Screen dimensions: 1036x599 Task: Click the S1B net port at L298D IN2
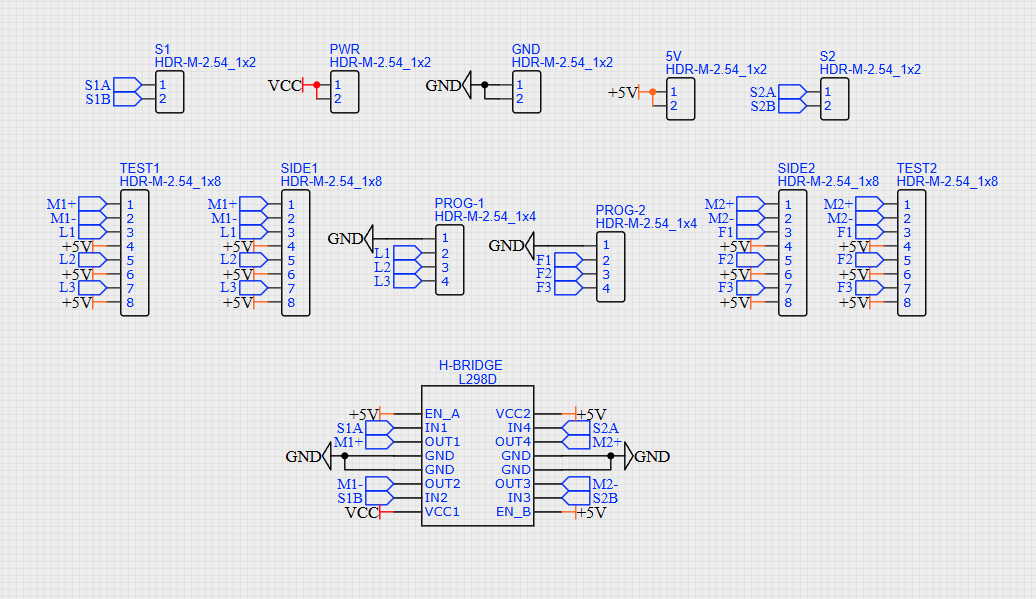point(365,498)
